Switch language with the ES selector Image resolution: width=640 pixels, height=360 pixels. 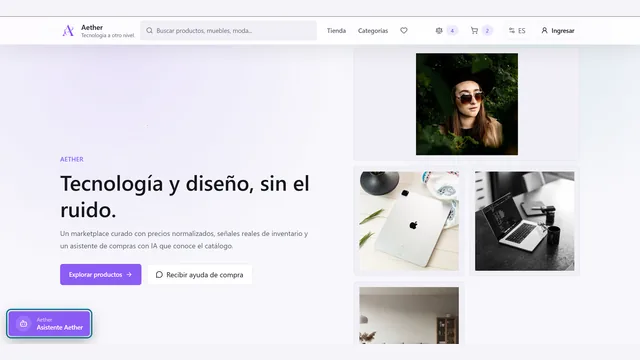tap(517, 31)
